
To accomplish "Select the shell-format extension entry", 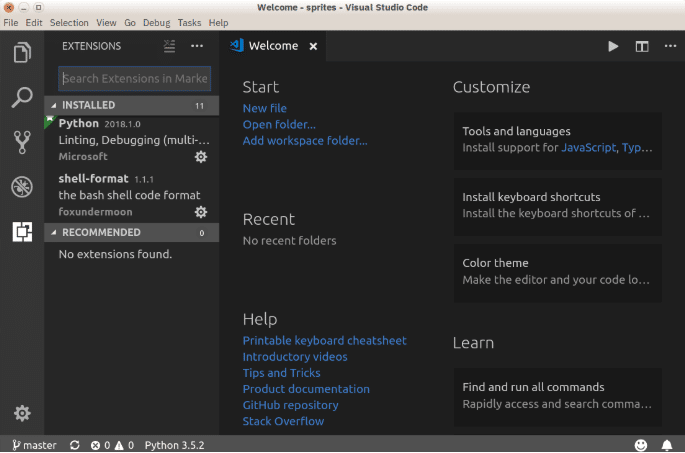I will pyautogui.click(x=131, y=195).
